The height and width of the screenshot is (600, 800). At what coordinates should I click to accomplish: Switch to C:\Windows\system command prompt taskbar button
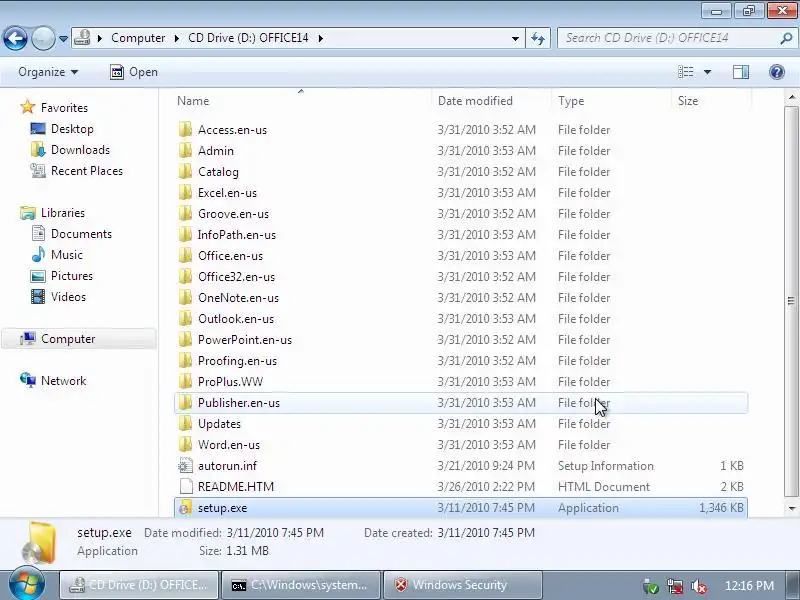[x=301, y=585]
